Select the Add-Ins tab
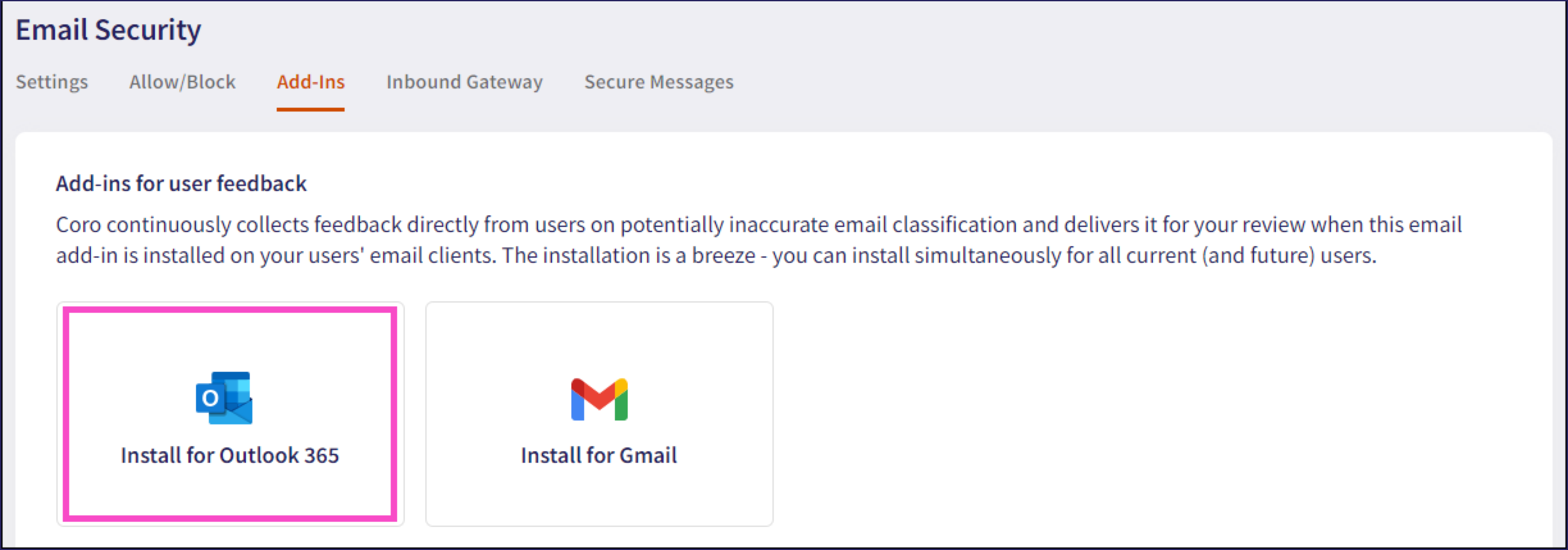1568x550 pixels. point(311,82)
